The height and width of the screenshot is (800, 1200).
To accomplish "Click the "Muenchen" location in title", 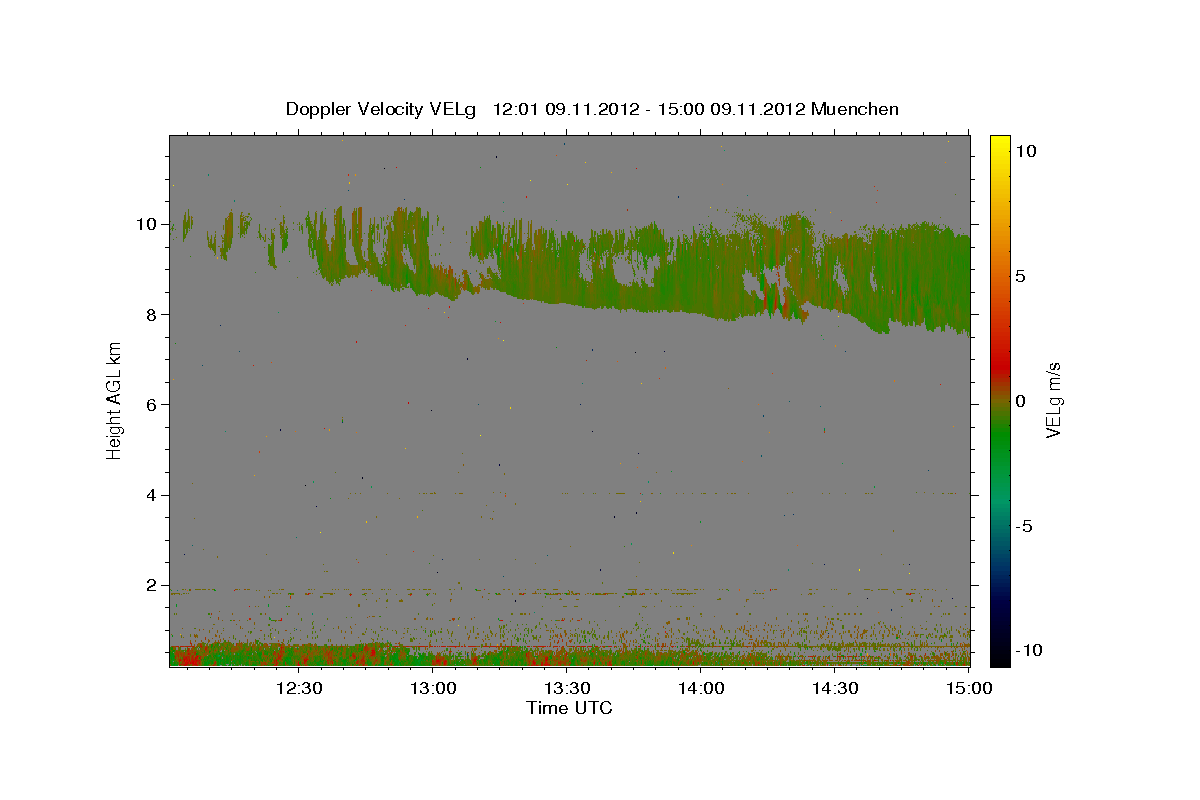I will (x=855, y=109).
